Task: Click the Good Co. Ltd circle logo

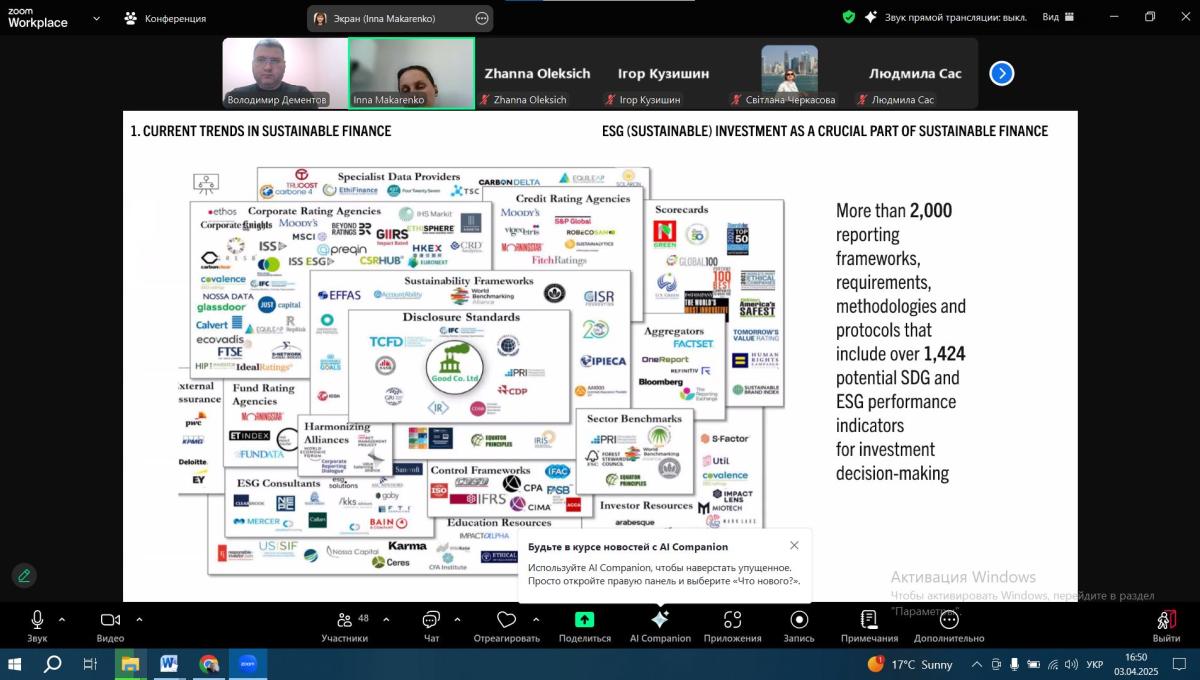Action: [x=455, y=367]
